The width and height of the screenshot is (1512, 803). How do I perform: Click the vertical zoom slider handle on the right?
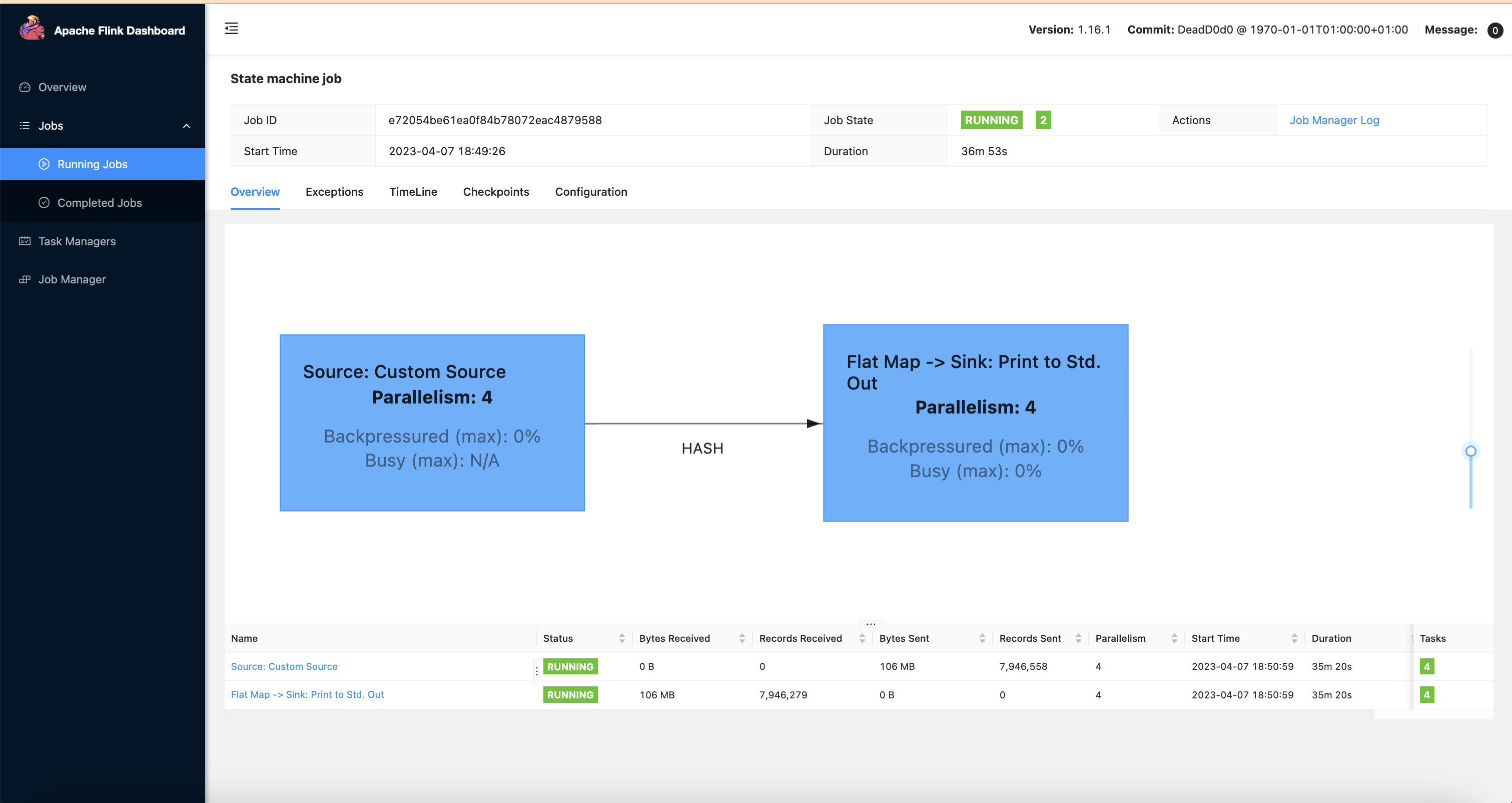pos(1470,451)
